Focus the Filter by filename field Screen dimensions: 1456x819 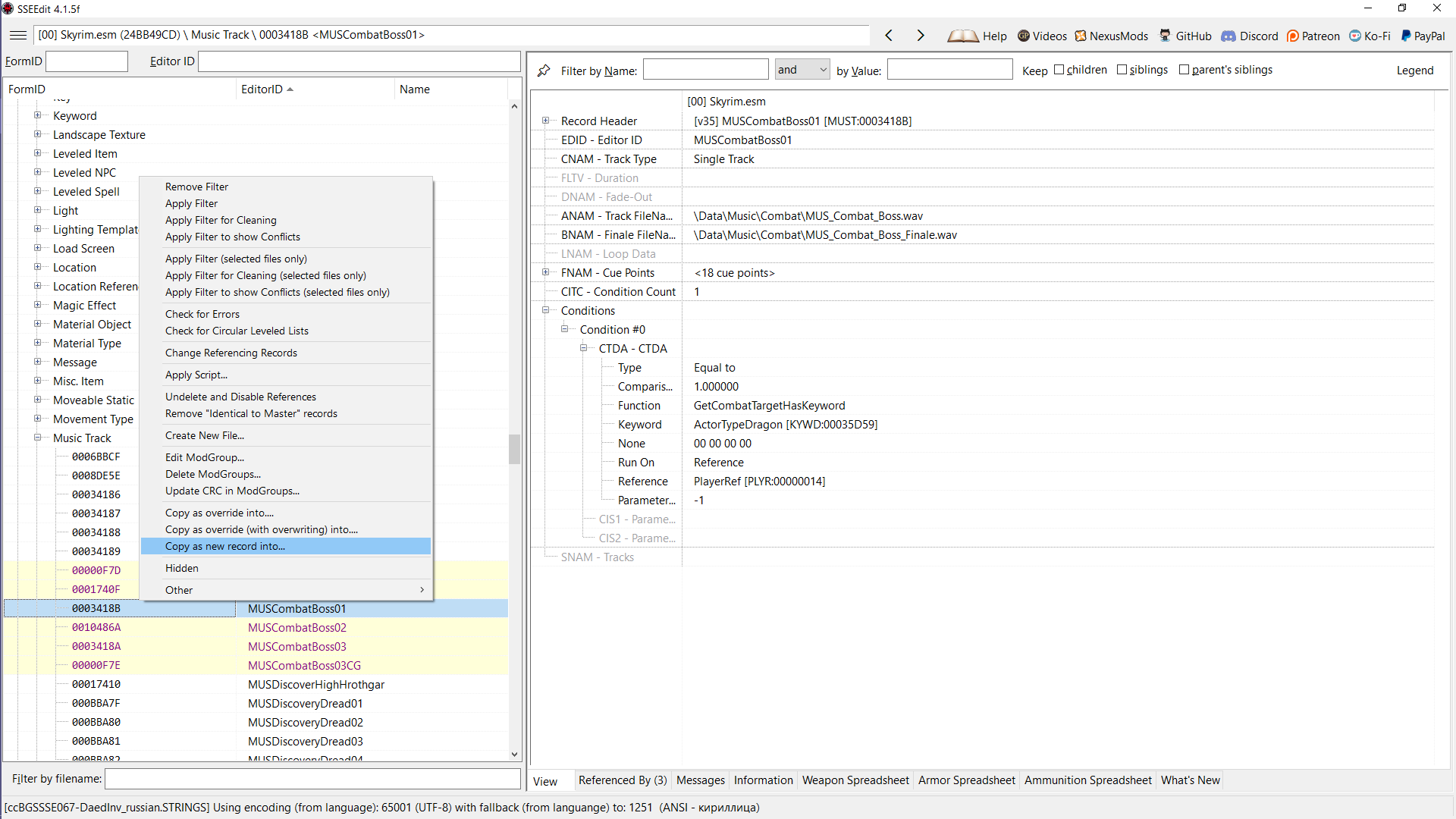pyautogui.click(x=312, y=779)
